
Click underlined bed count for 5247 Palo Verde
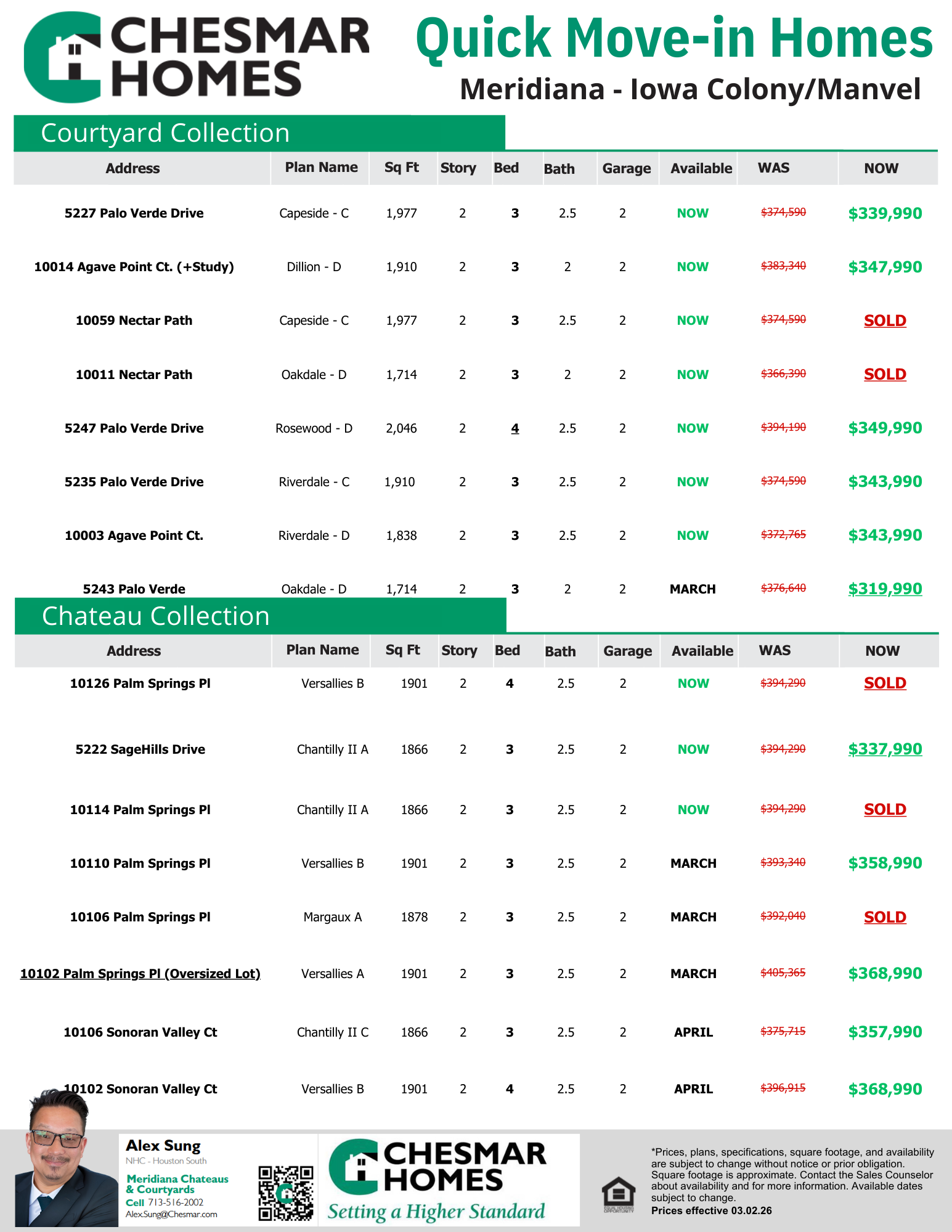(515, 428)
